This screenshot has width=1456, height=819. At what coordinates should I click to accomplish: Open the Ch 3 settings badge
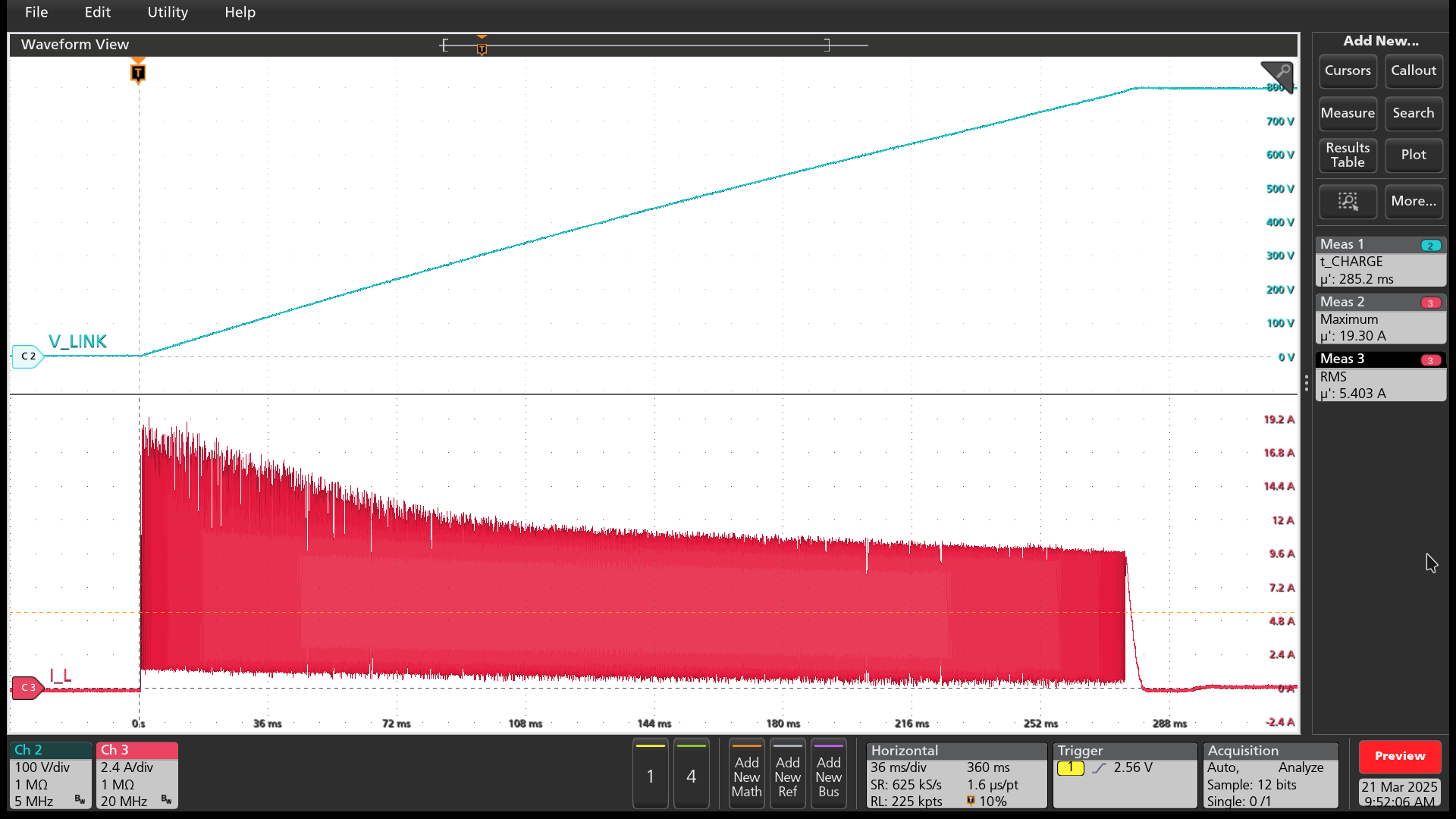click(x=136, y=775)
